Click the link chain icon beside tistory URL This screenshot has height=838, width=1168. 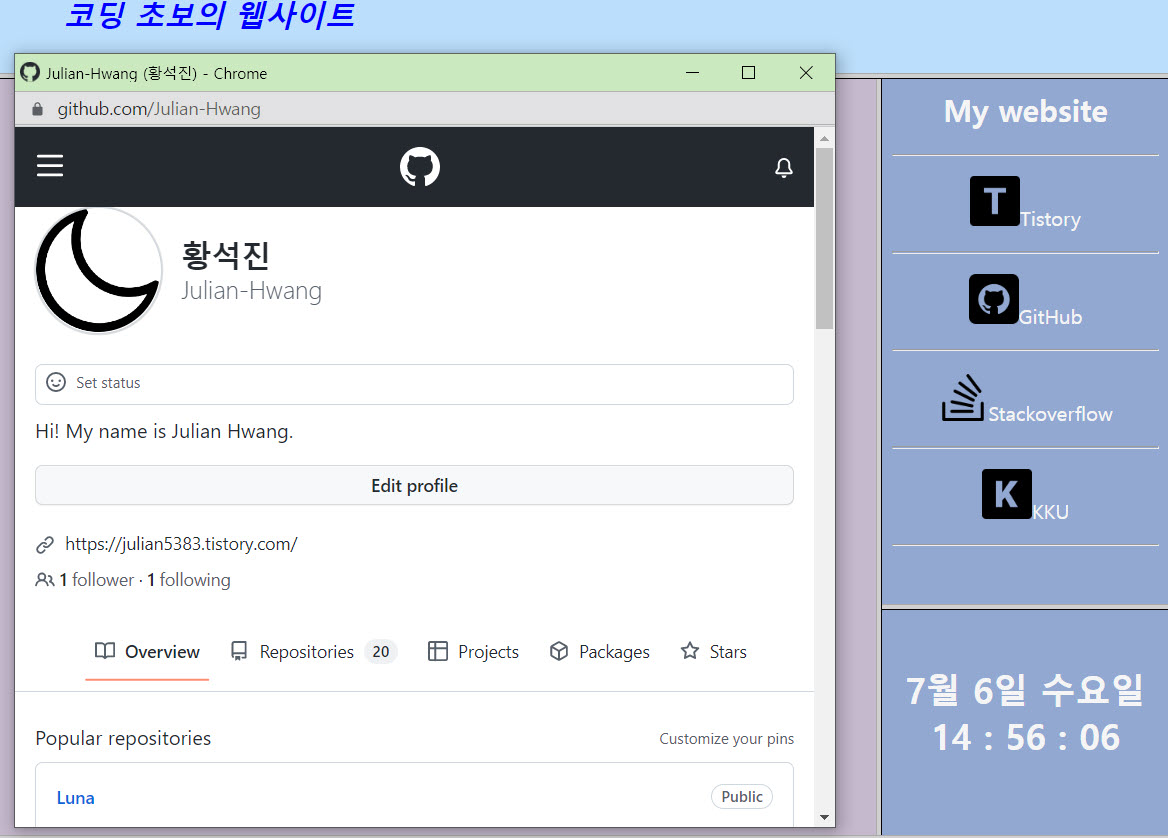45,545
